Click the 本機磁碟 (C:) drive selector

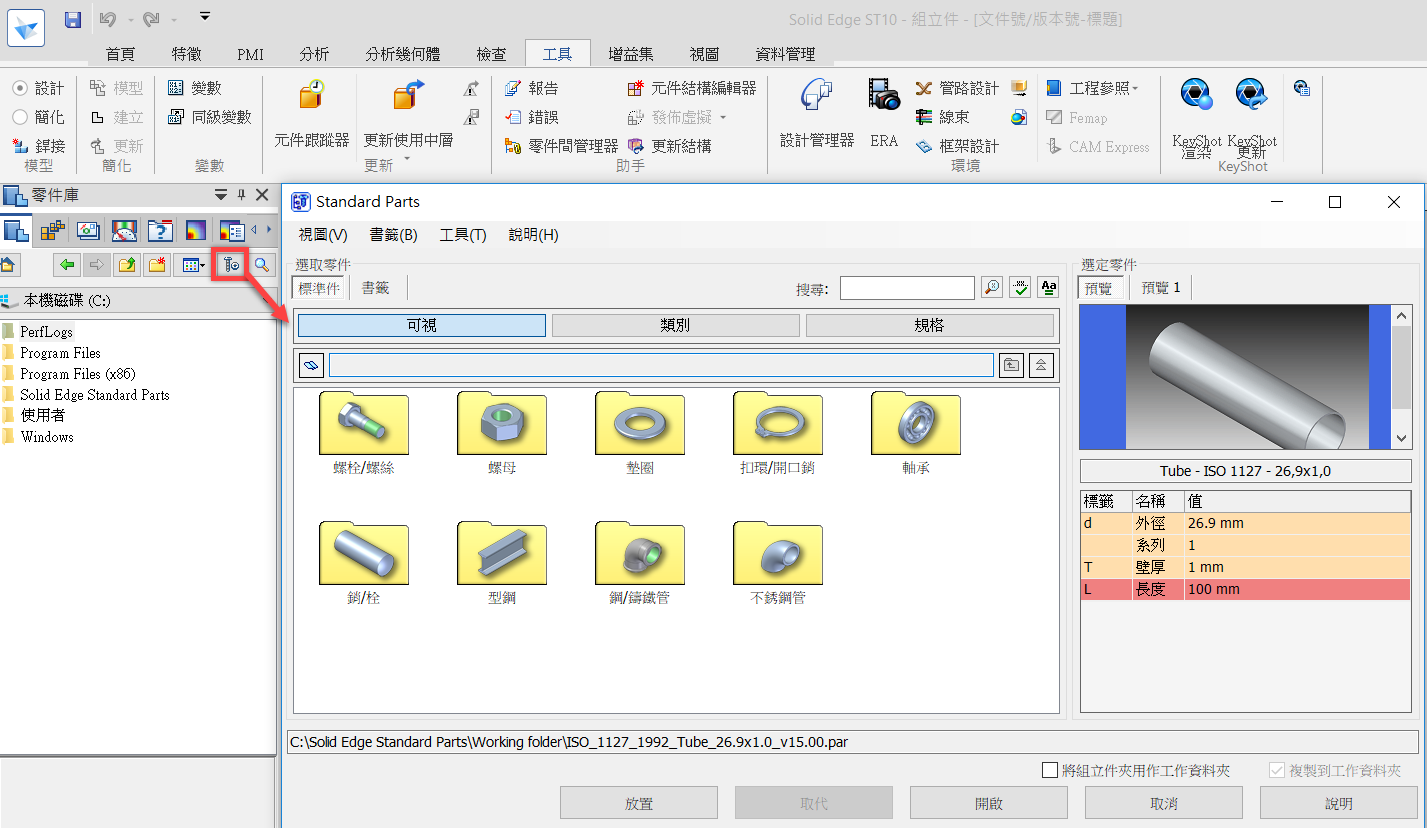138,300
